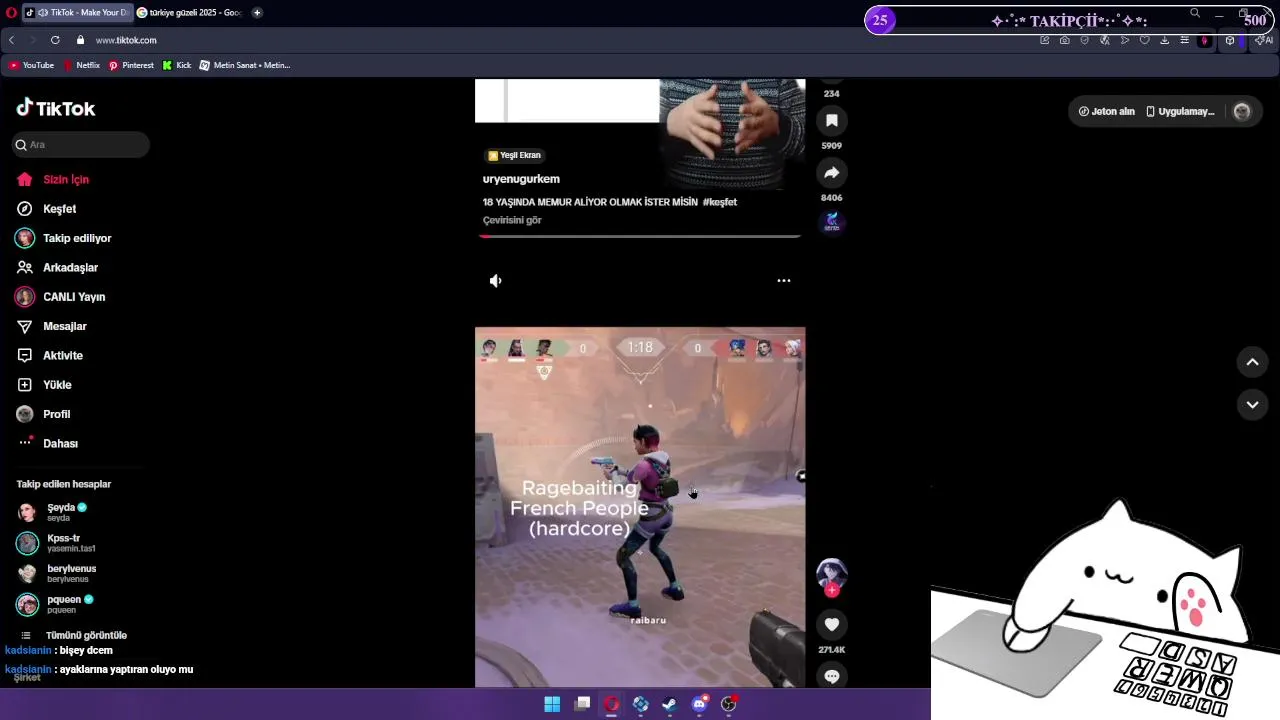Go back in browser history
Screen dimensions: 1280x720
(x=11, y=40)
